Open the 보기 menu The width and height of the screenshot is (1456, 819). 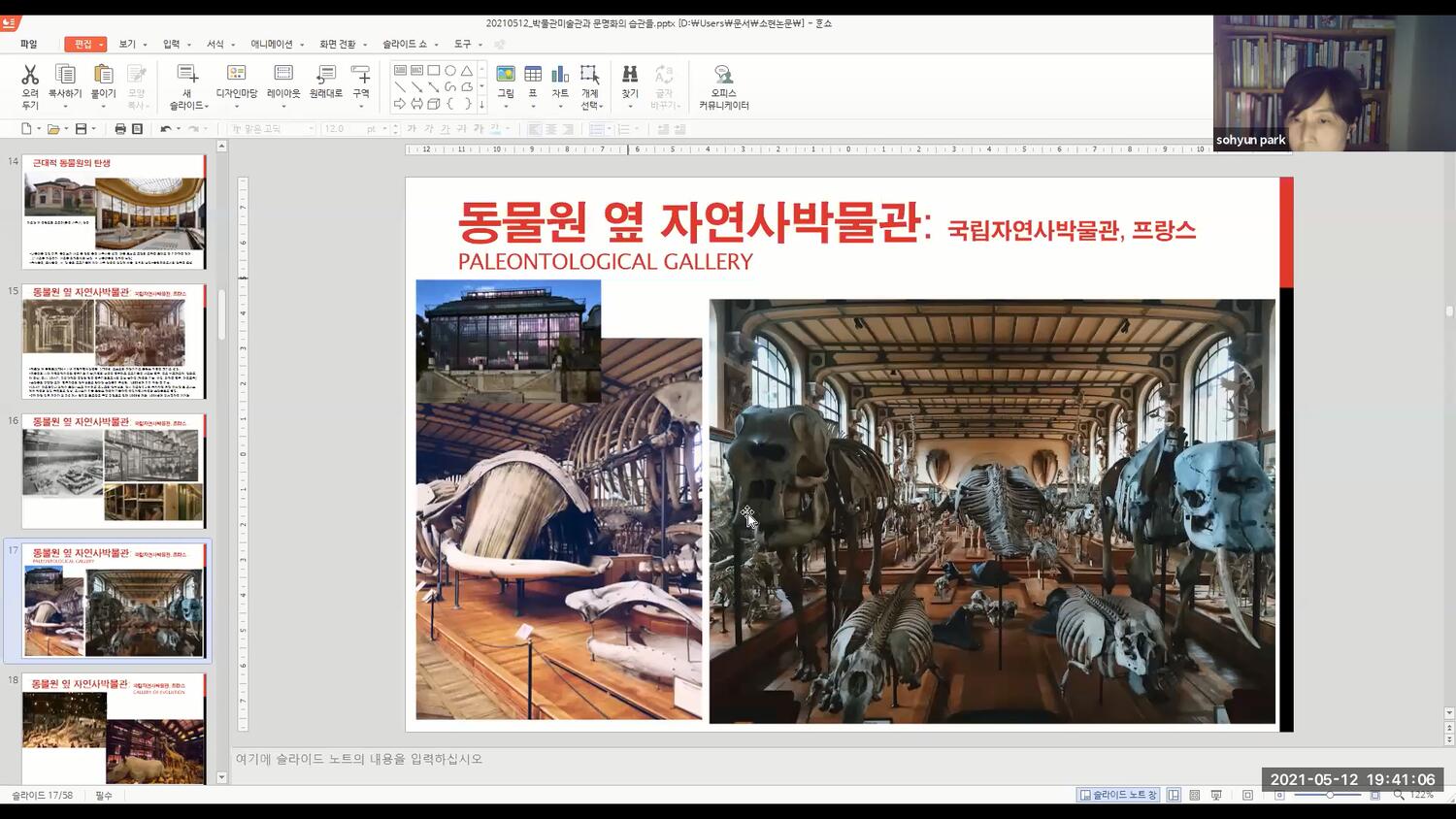click(x=127, y=45)
